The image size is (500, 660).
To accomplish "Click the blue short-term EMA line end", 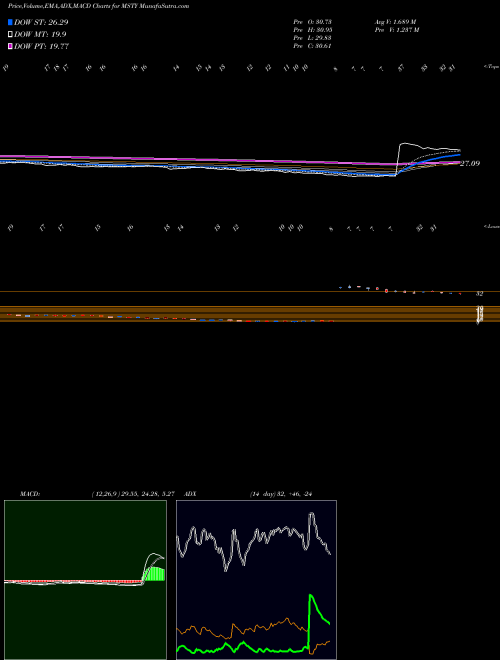I will click(459, 155).
